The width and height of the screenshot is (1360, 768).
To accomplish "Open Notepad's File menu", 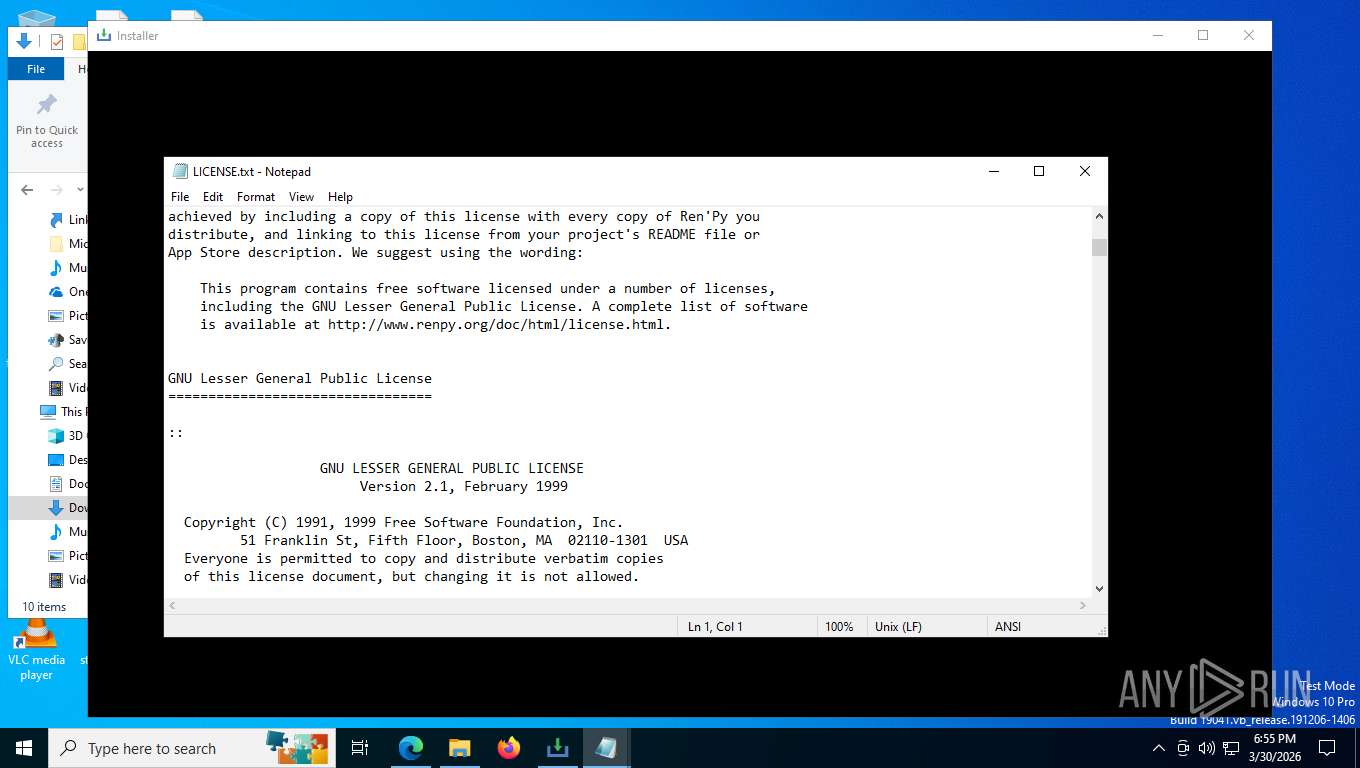I will [x=180, y=197].
